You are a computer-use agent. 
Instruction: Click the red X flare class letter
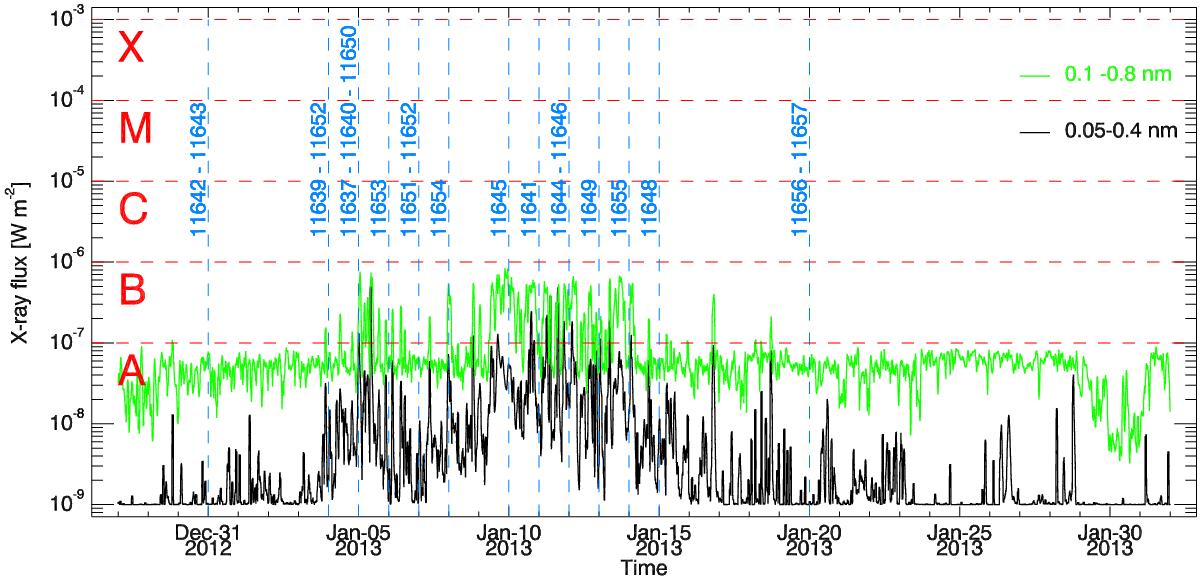coord(131,48)
